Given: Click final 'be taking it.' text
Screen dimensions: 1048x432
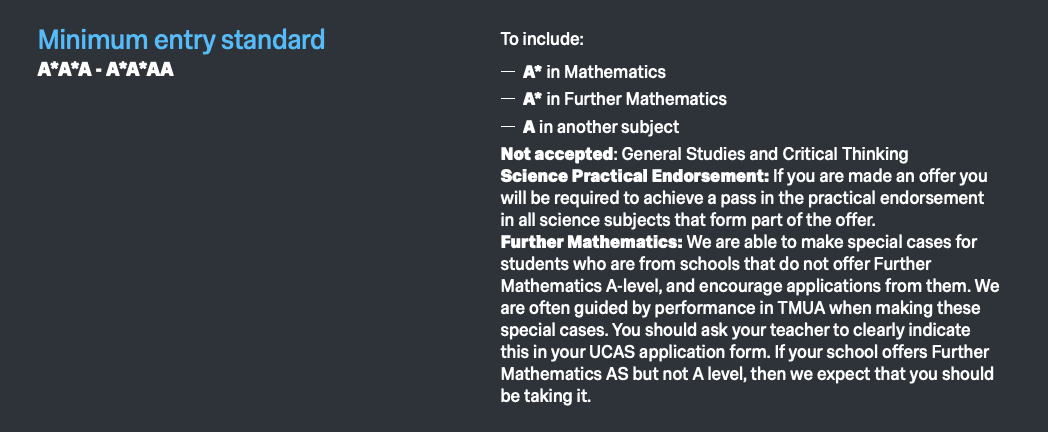Looking at the screenshot, I should coord(546,396).
